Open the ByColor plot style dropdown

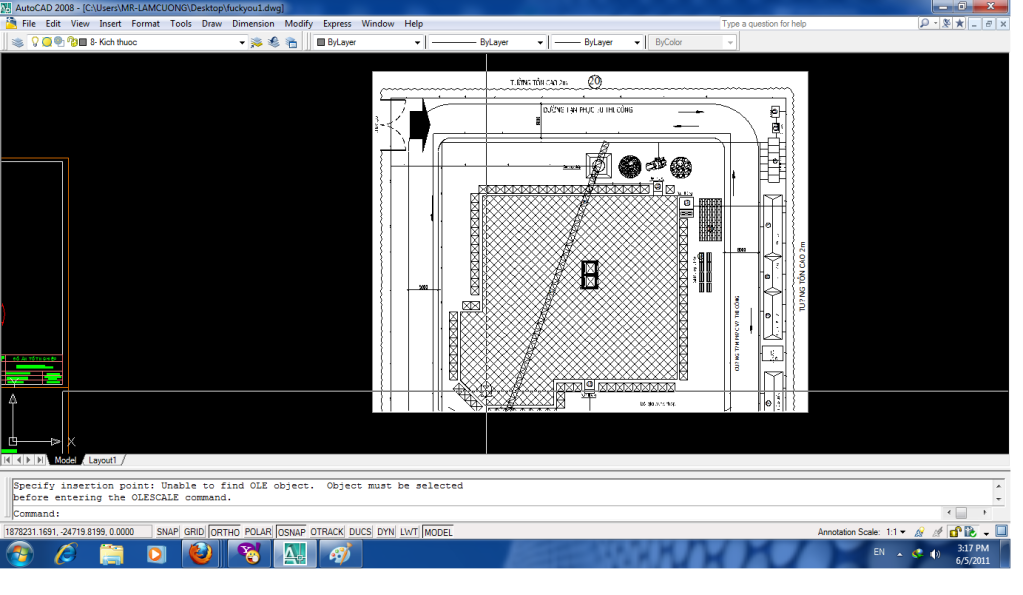pyautogui.click(x=729, y=42)
